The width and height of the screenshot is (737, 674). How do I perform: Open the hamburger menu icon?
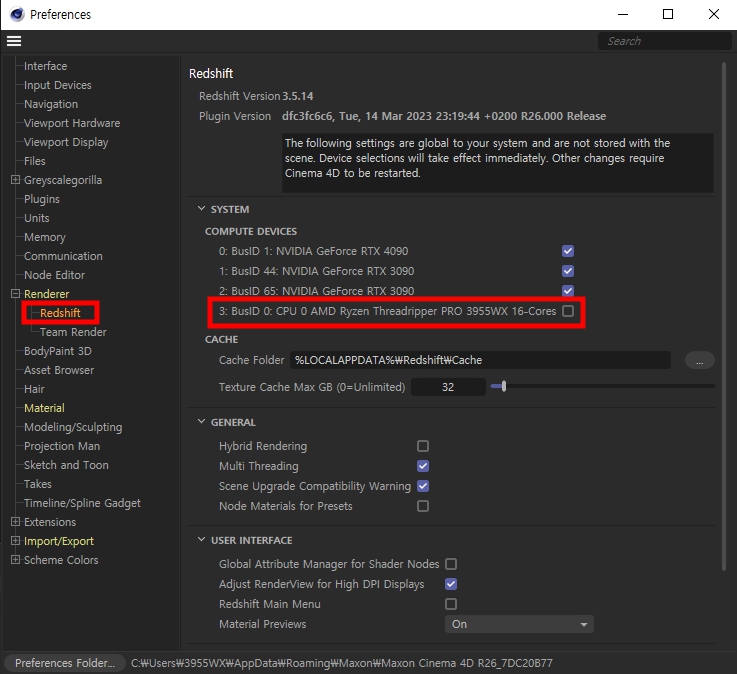pos(14,41)
